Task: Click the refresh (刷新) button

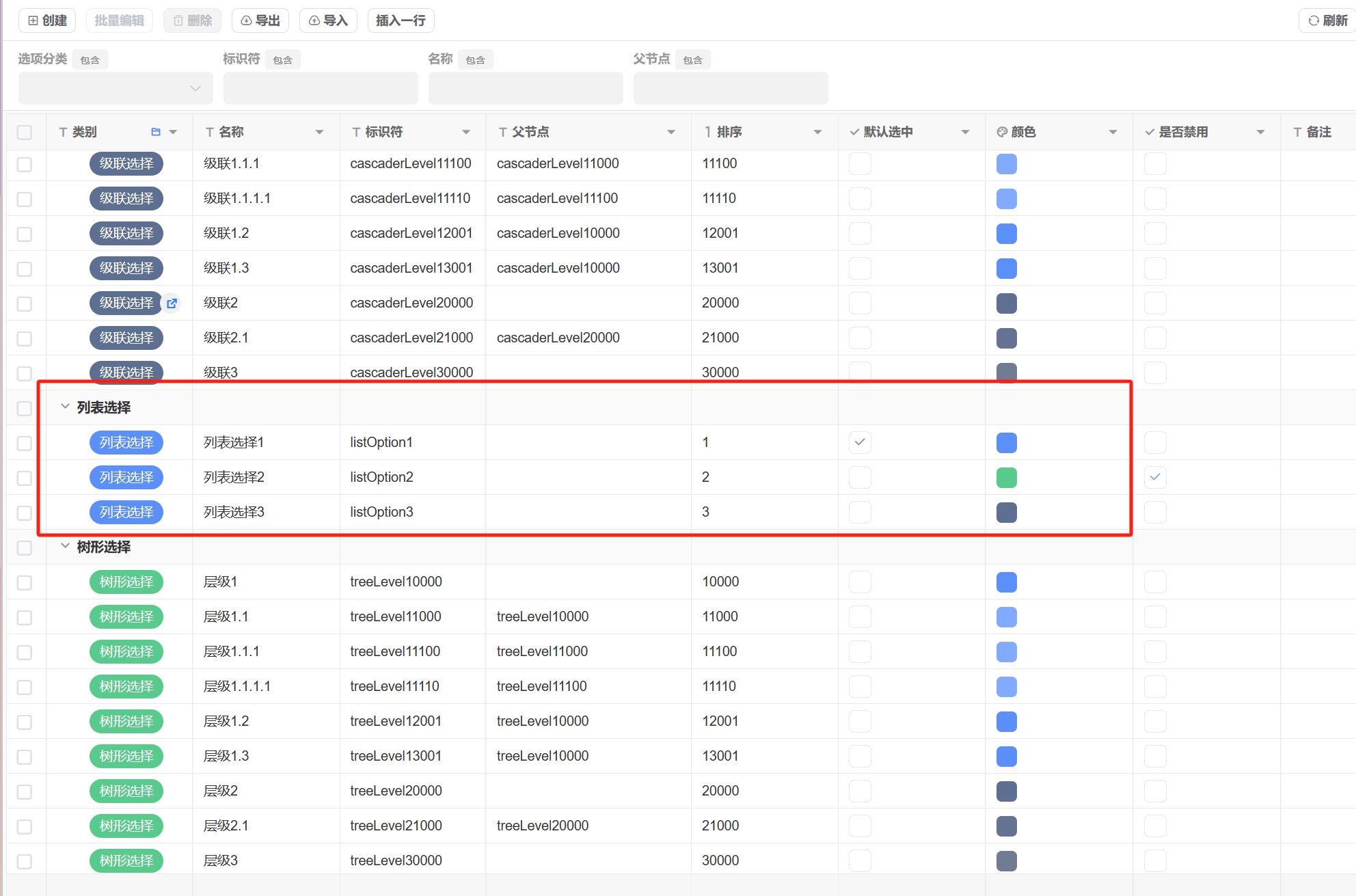Action: click(x=1328, y=21)
